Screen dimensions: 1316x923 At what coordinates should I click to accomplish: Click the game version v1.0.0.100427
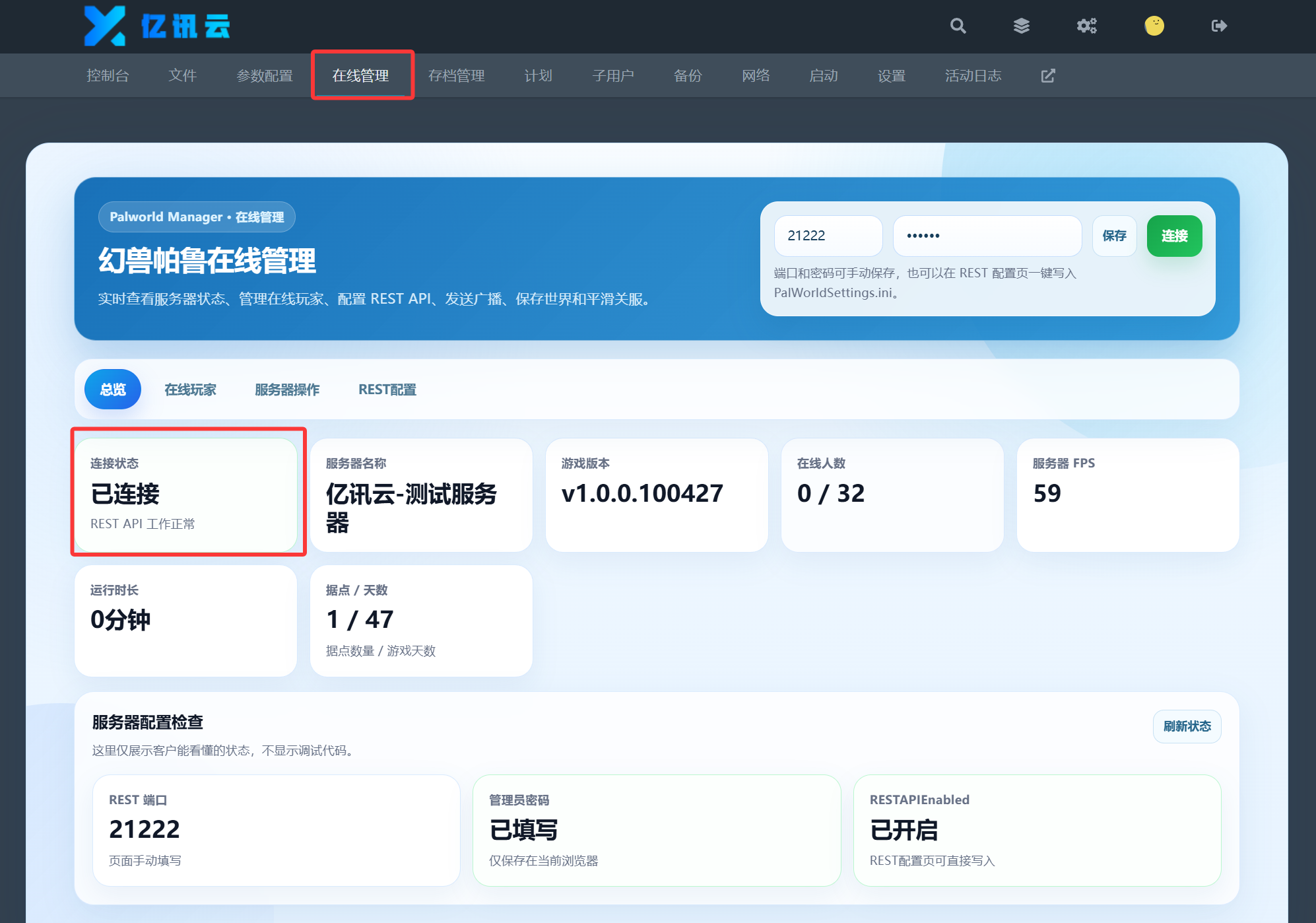[x=642, y=493]
